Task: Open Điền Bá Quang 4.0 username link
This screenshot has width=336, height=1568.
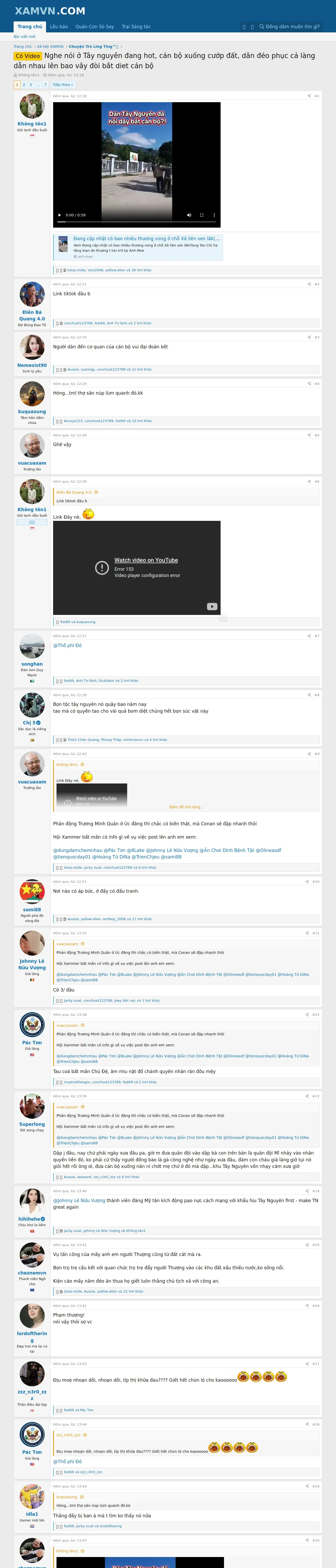Action: point(32,315)
